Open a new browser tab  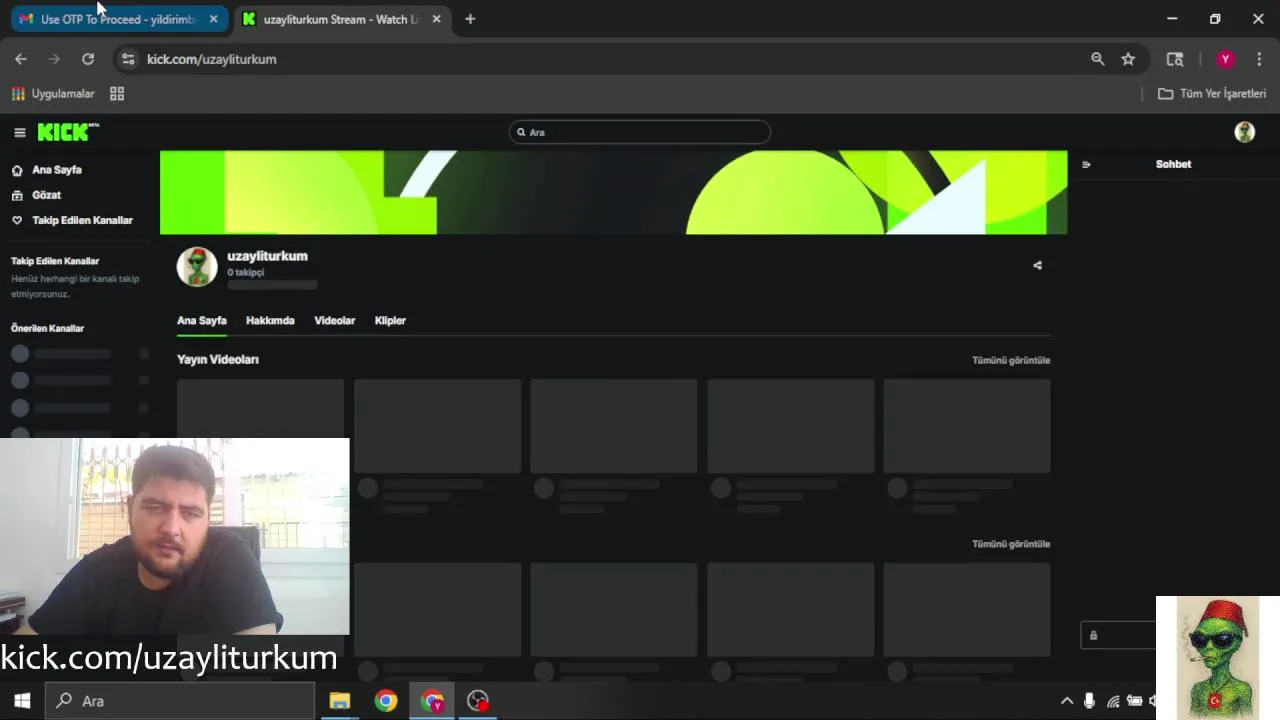coord(470,19)
